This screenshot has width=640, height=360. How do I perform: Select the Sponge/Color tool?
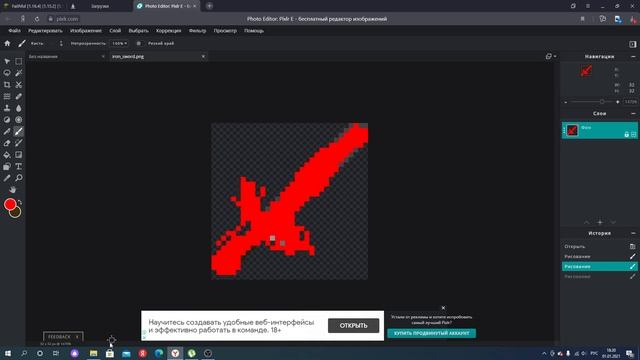pyautogui.click(x=19, y=120)
